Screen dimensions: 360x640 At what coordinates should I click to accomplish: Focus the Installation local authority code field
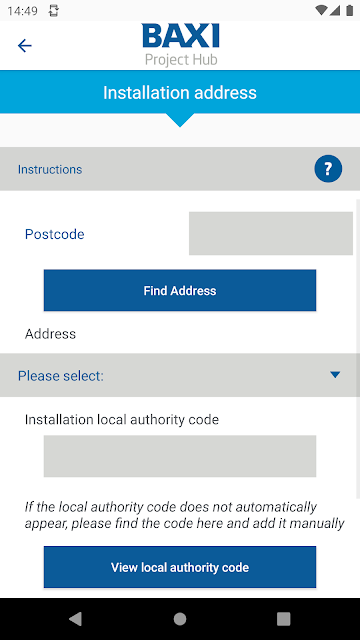click(180, 456)
